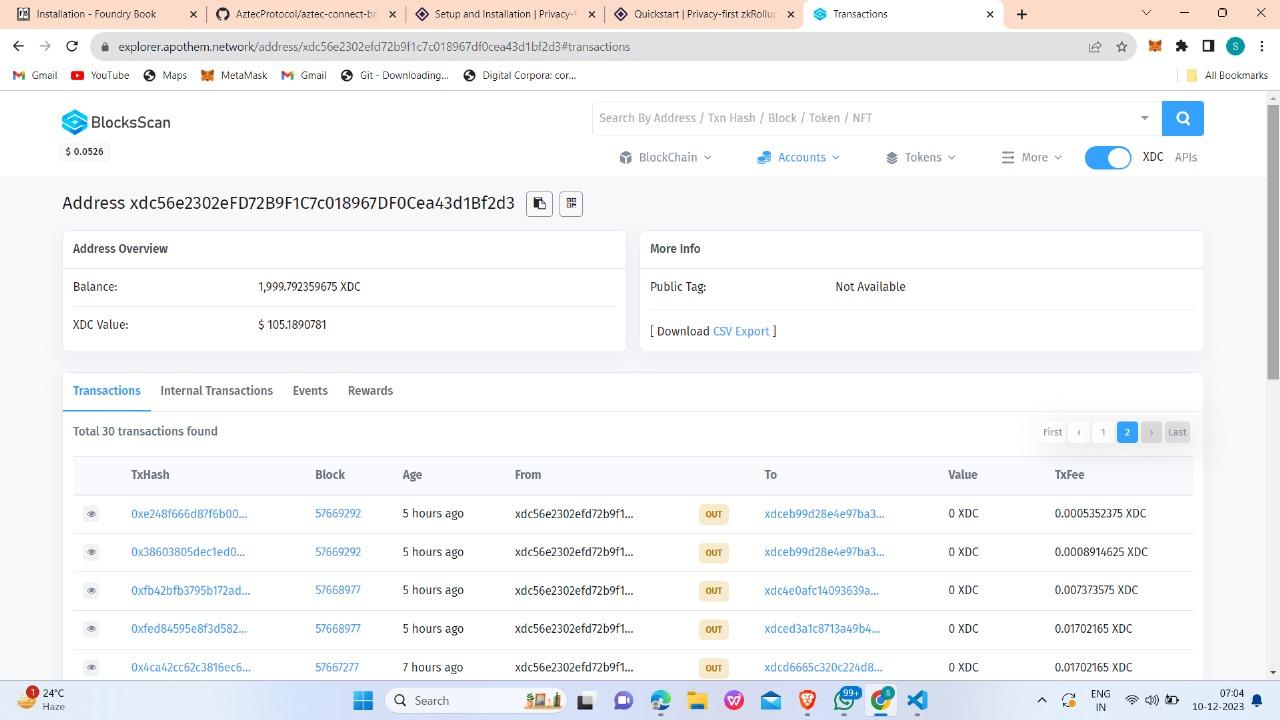
Task: Open the All Bookmarks folder
Action: click(1226, 75)
